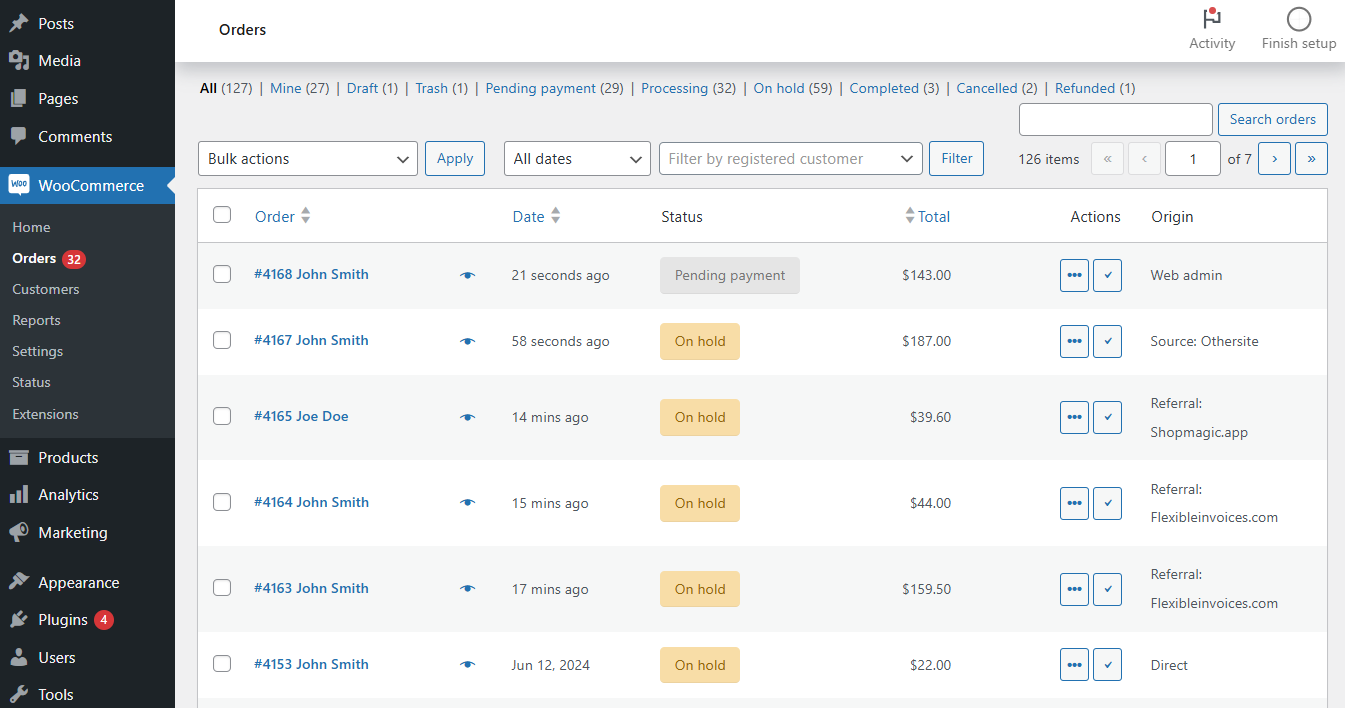Click the Users person icon
Viewport: 1345px width, 708px height.
pyautogui.click(x=18, y=657)
